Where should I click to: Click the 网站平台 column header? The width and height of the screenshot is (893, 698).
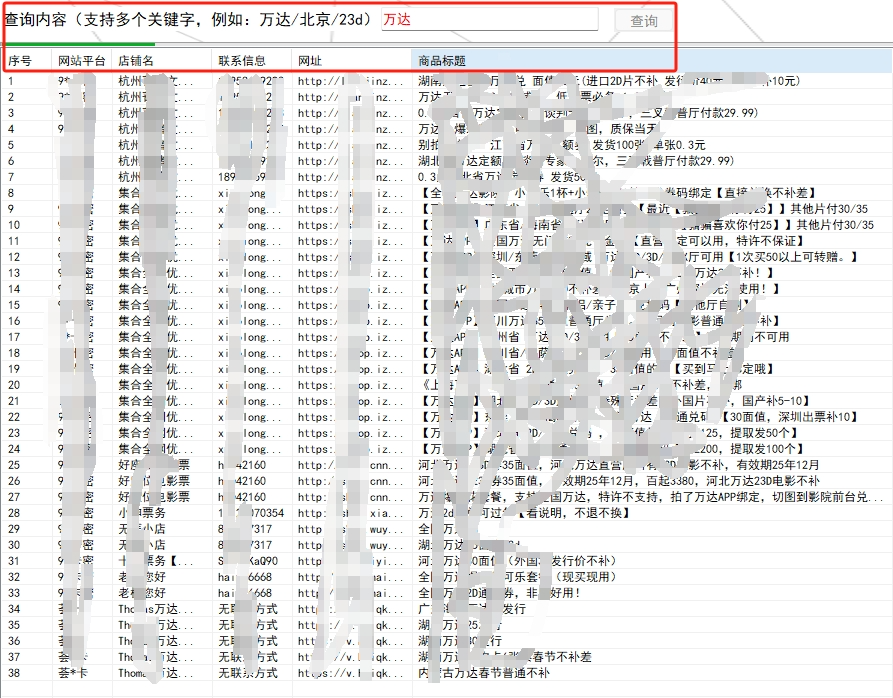pos(82,61)
